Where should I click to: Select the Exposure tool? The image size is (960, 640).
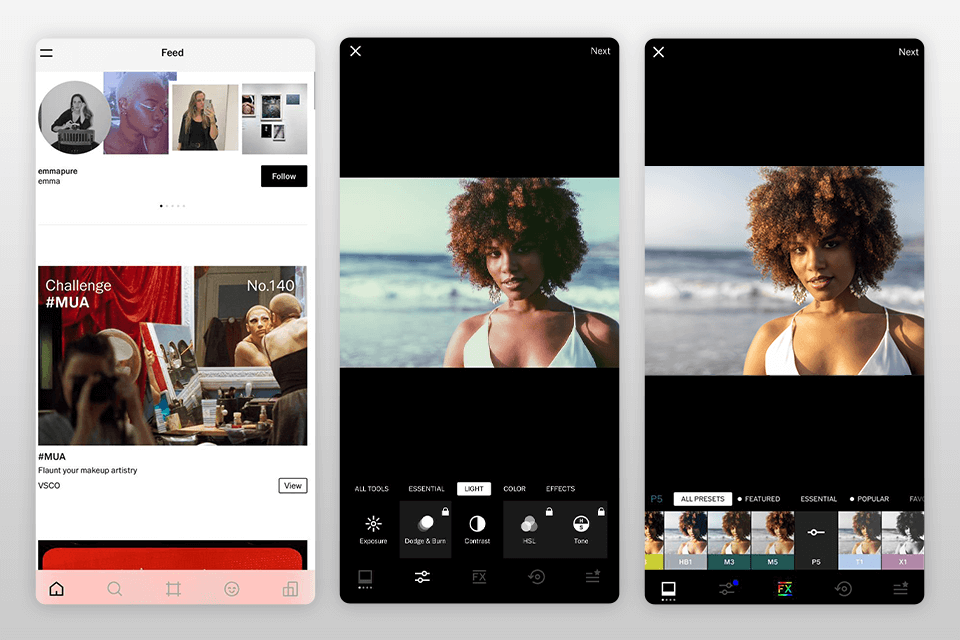373,530
